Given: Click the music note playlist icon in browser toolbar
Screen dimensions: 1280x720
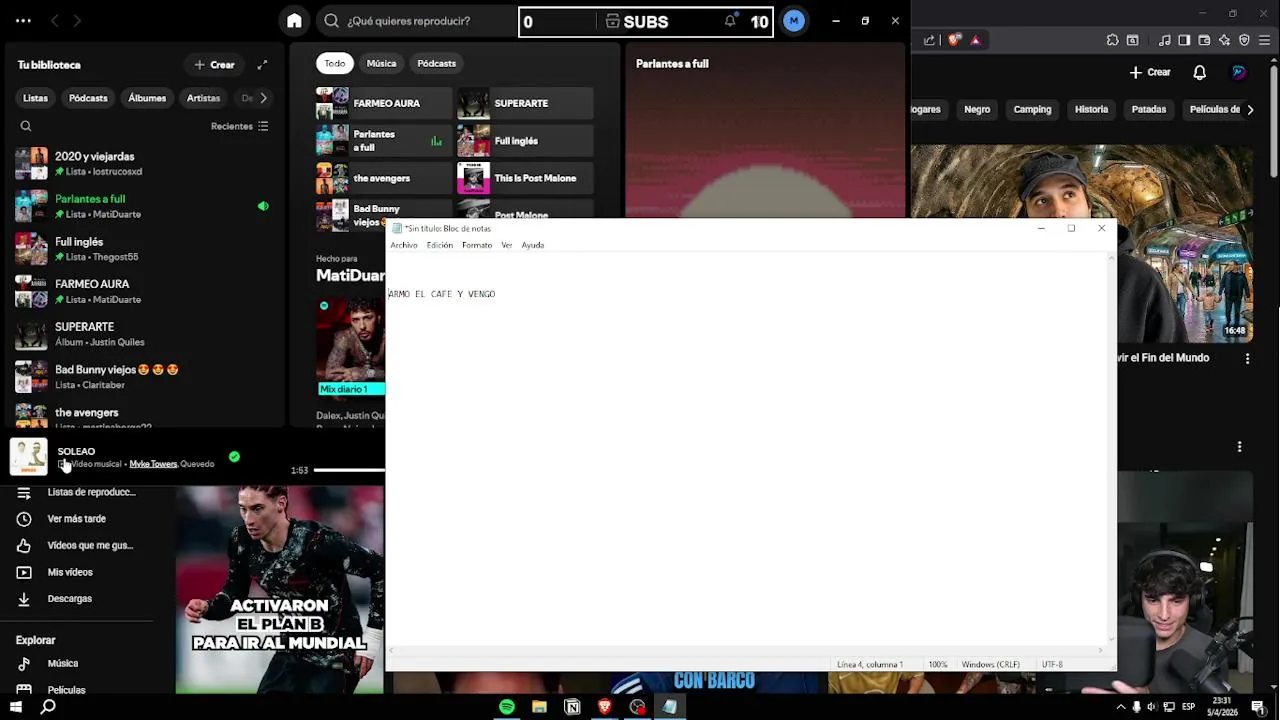Looking at the screenshot, I should pos(1164,40).
